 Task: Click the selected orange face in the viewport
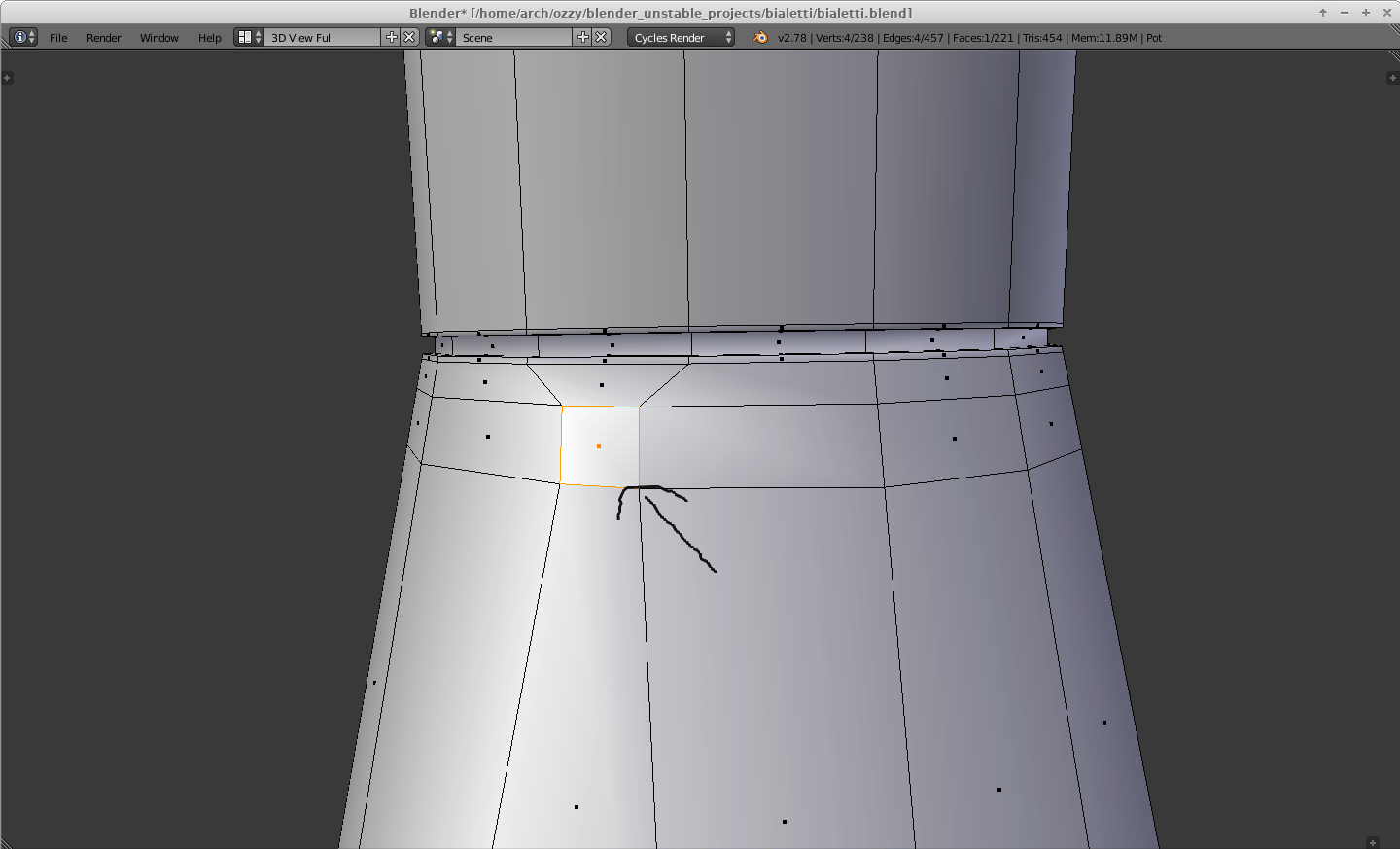pos(599,444)
